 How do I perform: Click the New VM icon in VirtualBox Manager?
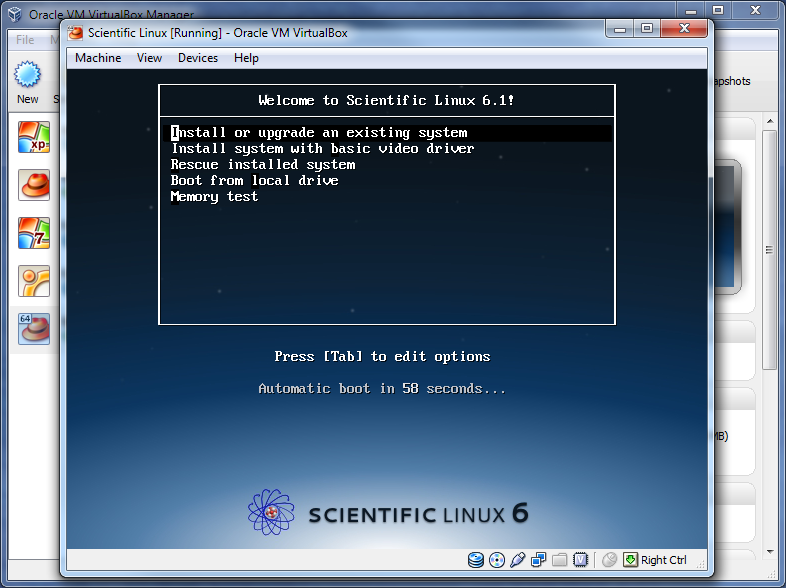(27, 75)
